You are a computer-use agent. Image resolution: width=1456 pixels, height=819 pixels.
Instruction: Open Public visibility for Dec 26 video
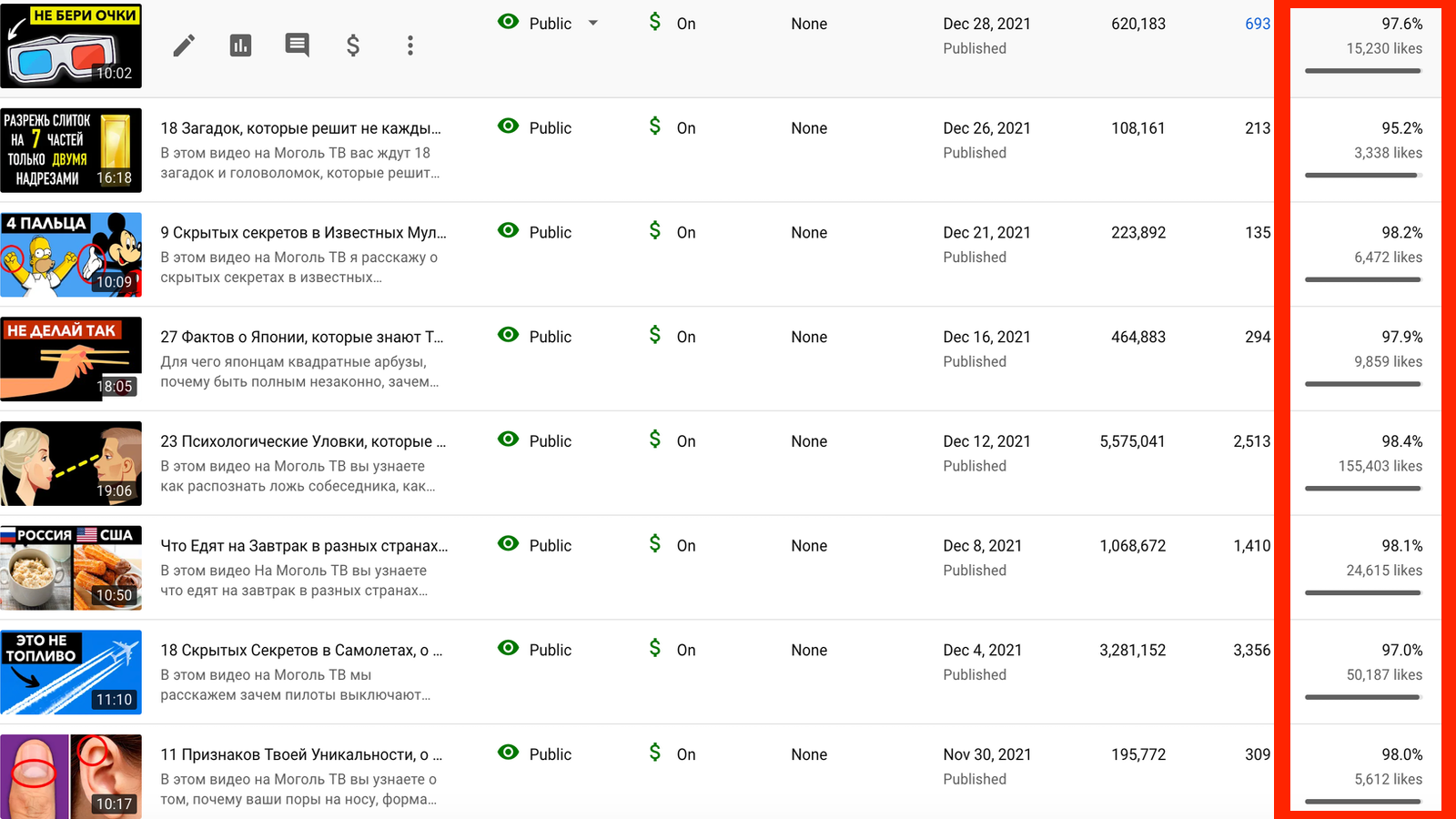click(x=550, y=128)
